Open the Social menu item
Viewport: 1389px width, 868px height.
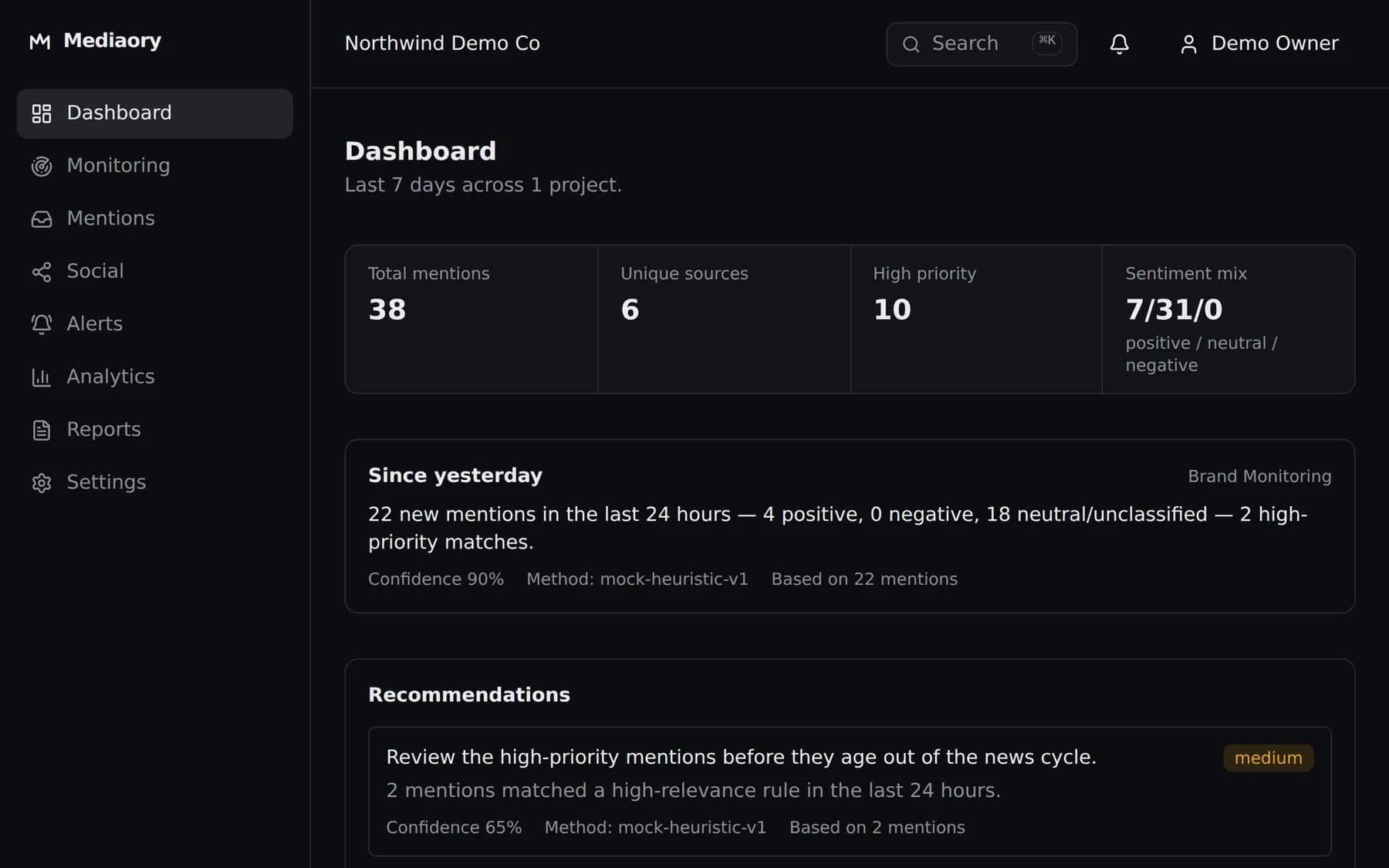pyautogui.click(x=154, y=271)
